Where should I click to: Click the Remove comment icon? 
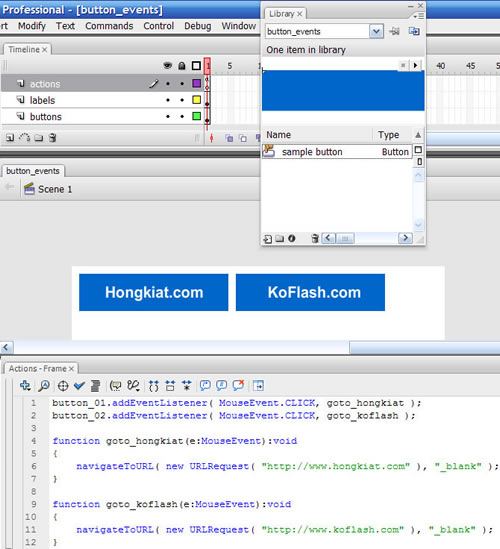[238, 385]
